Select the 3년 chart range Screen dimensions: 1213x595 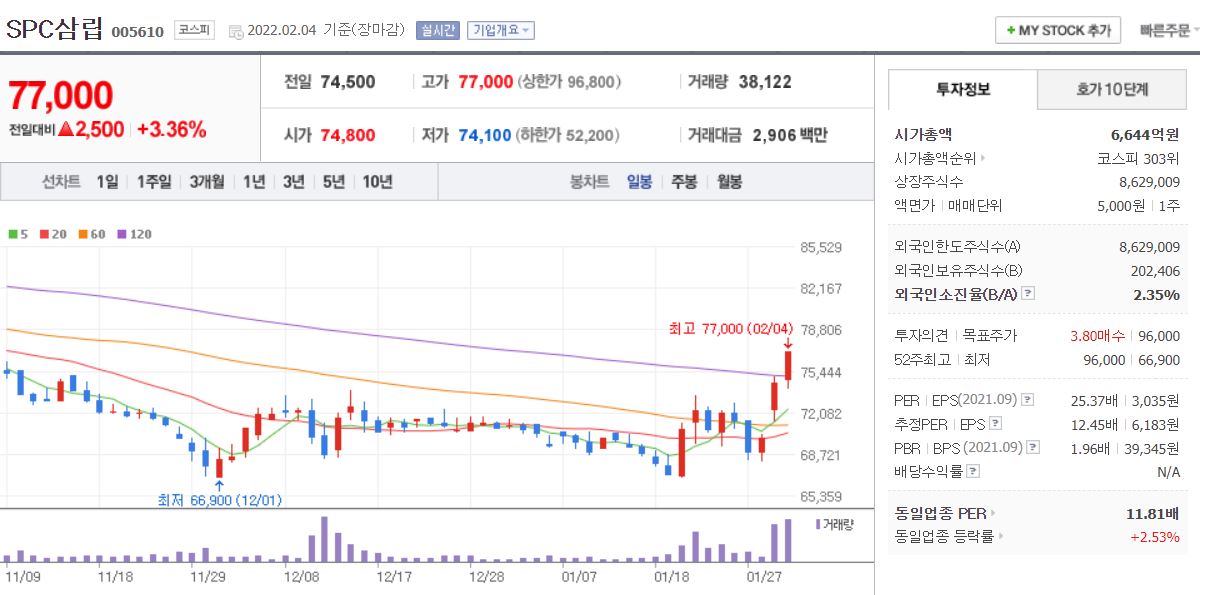294,182
